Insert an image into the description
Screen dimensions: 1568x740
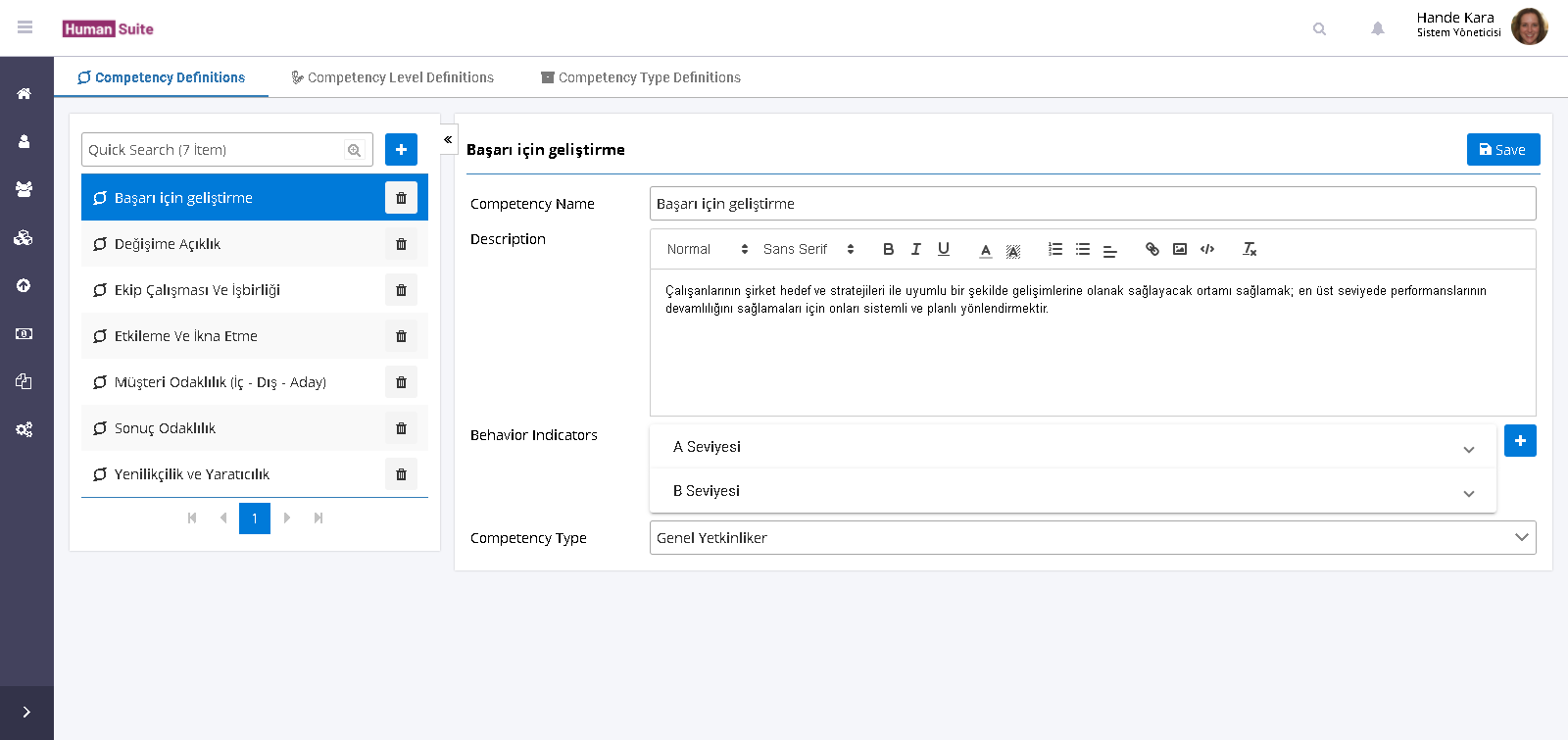tap(1179, 249)
